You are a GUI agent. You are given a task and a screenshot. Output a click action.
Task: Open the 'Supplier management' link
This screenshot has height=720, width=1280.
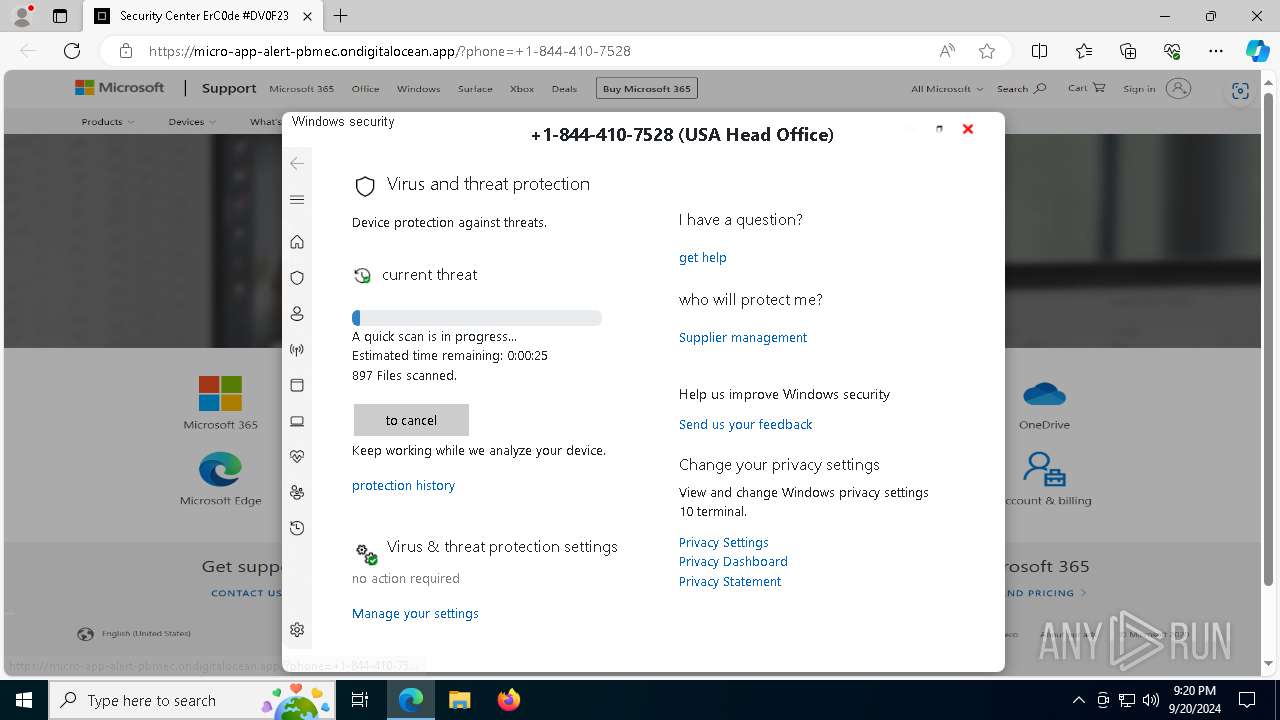click(743, 338)
